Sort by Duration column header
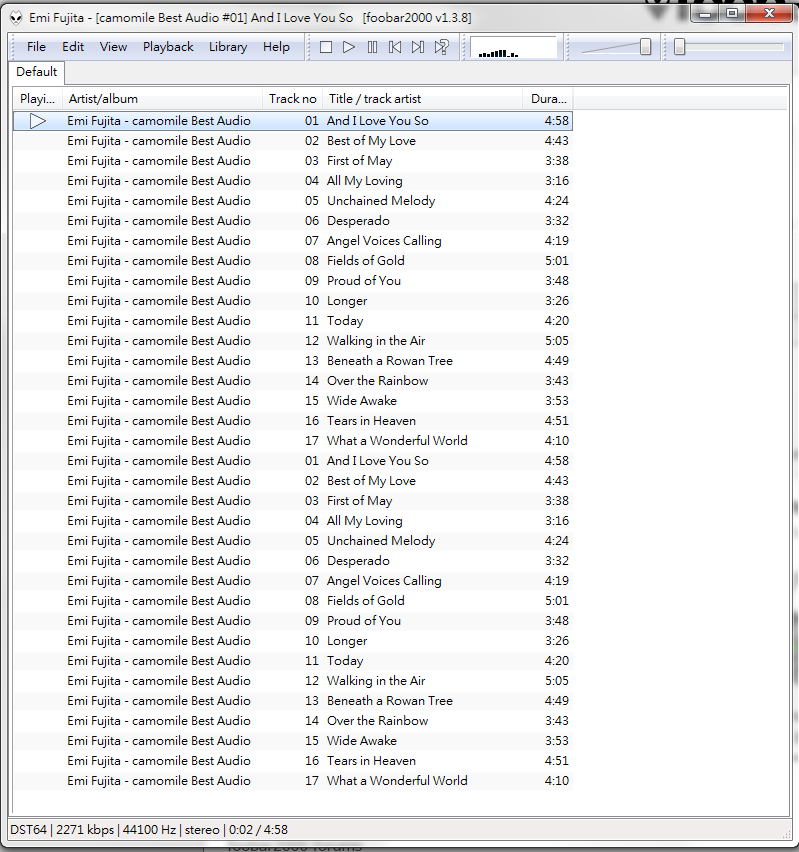The height and width of the screenshot is (852, 799). click(x=548, y=99)
